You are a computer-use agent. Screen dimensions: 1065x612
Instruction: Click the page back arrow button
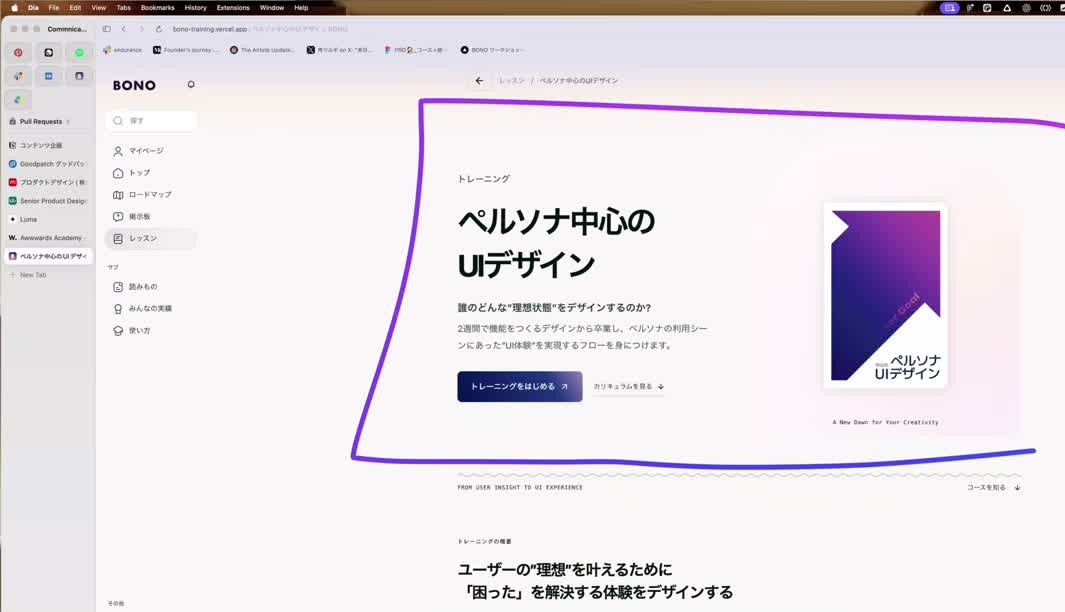[479, 81]
